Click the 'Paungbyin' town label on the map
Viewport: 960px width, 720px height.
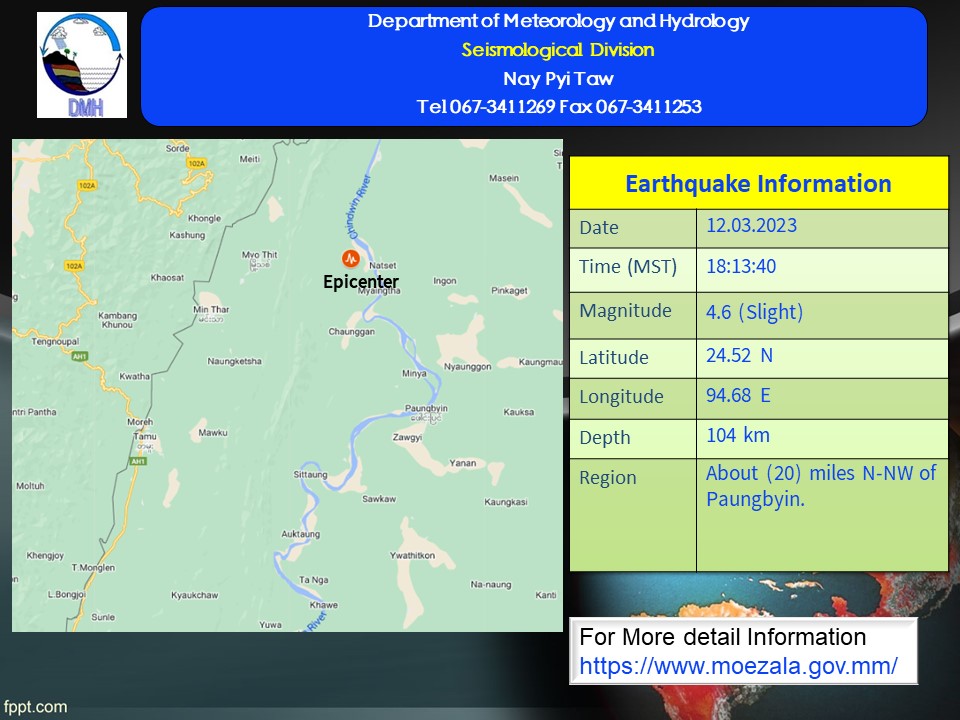(426, 408)
